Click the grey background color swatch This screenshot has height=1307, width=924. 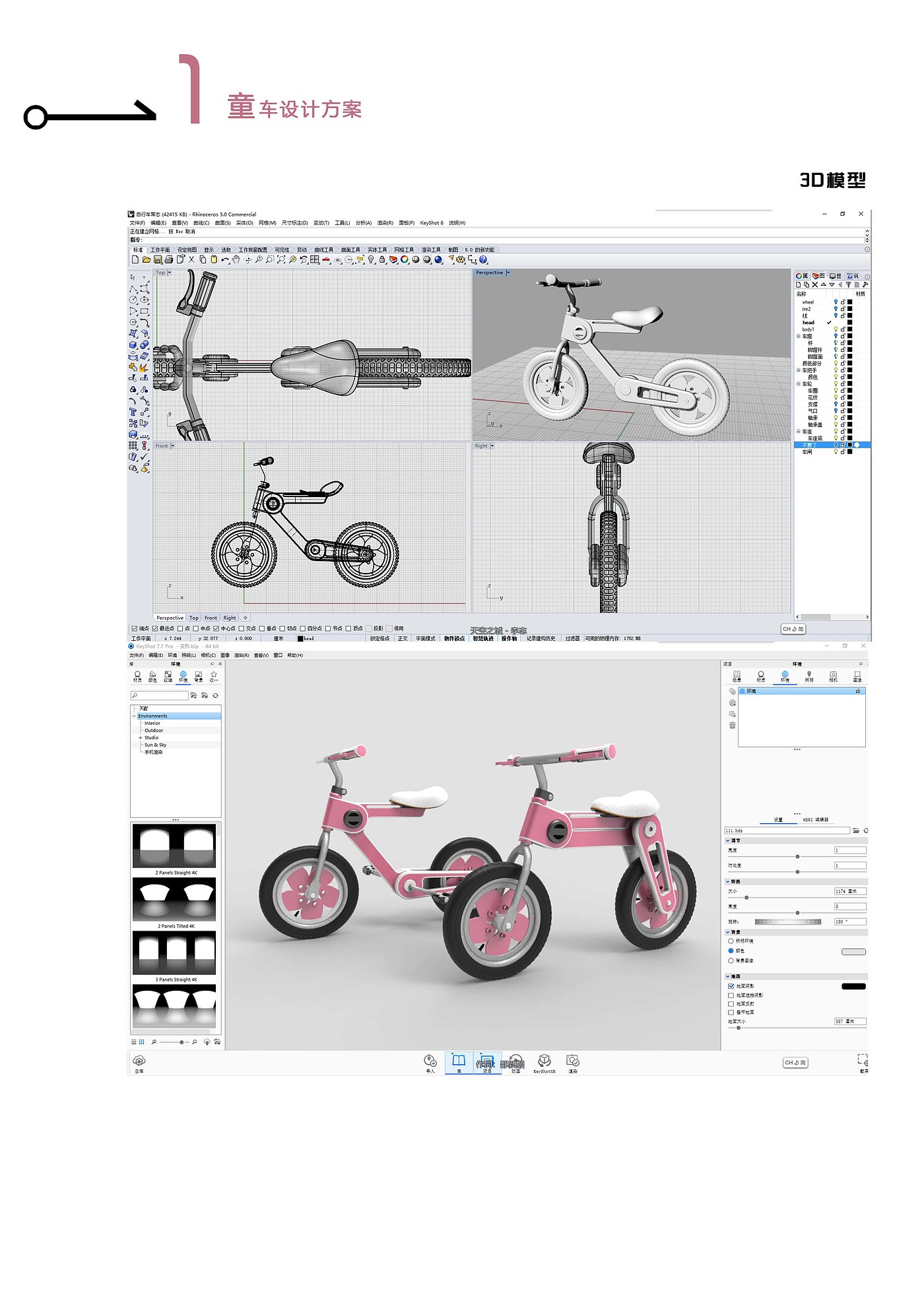coord(853,952)
